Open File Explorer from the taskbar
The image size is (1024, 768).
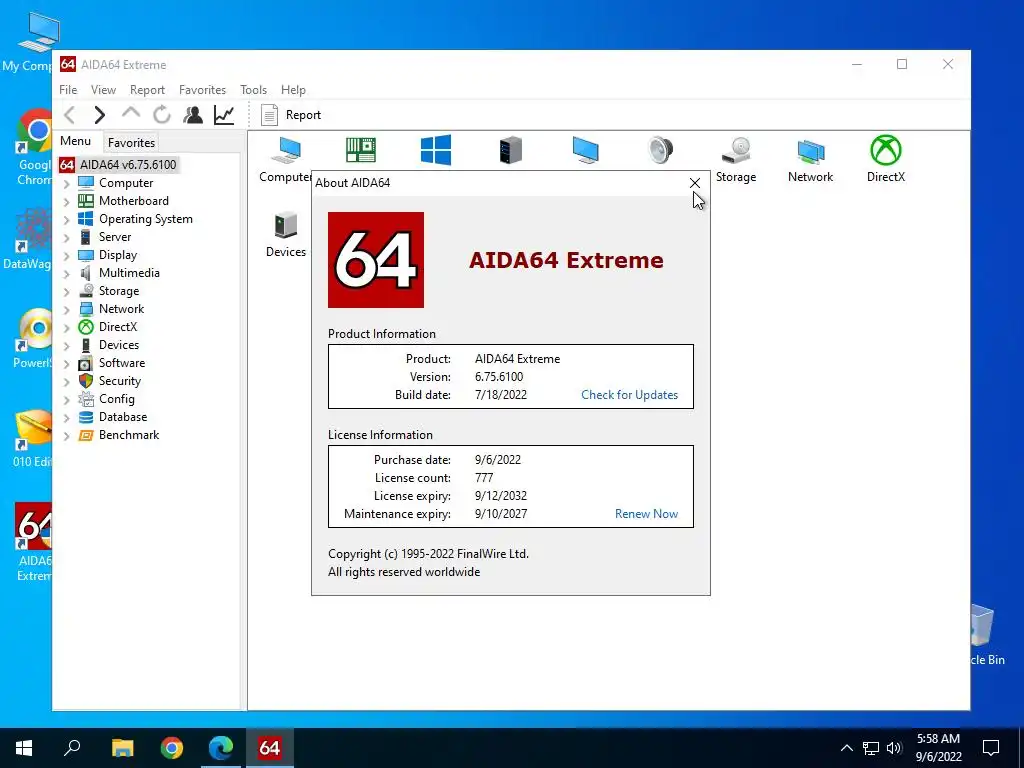tap(122, 748)
